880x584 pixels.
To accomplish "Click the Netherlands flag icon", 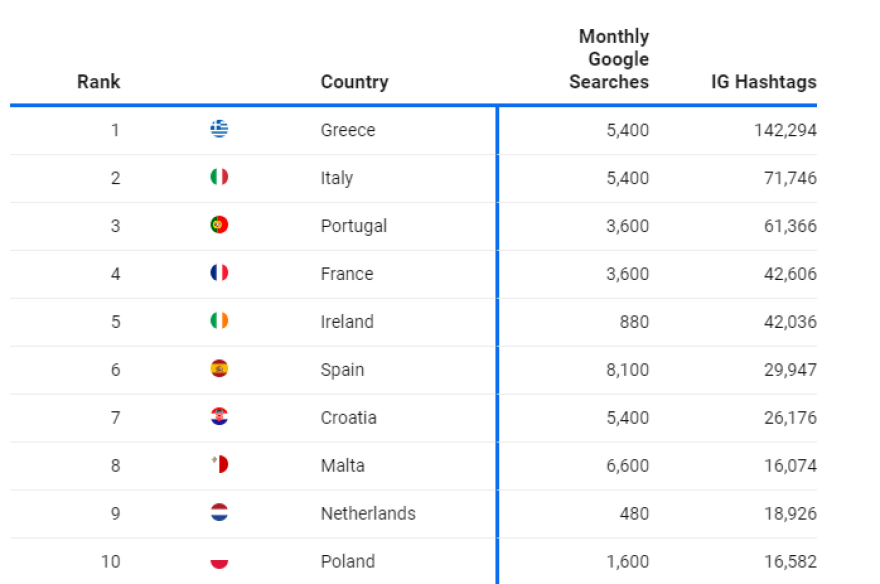I will [x=219, y=513].
